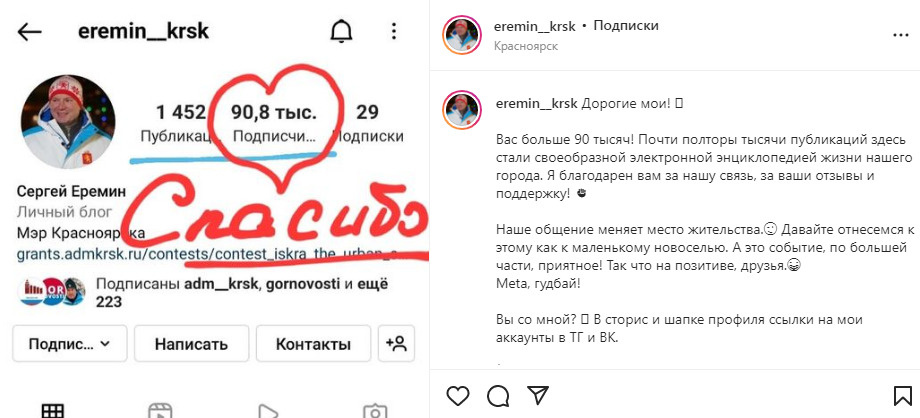This screenshot has height=418, width=920.
Task: Open the three-dot profile options menu
Action: coord(394,31)
